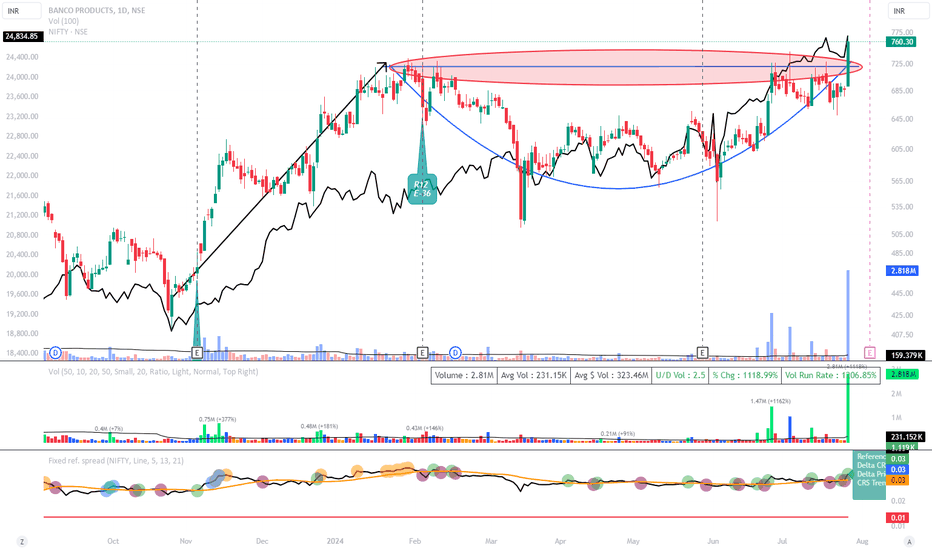Click the 159.379K volume average label
Viewport: 932px width, 550px height.
907,356
